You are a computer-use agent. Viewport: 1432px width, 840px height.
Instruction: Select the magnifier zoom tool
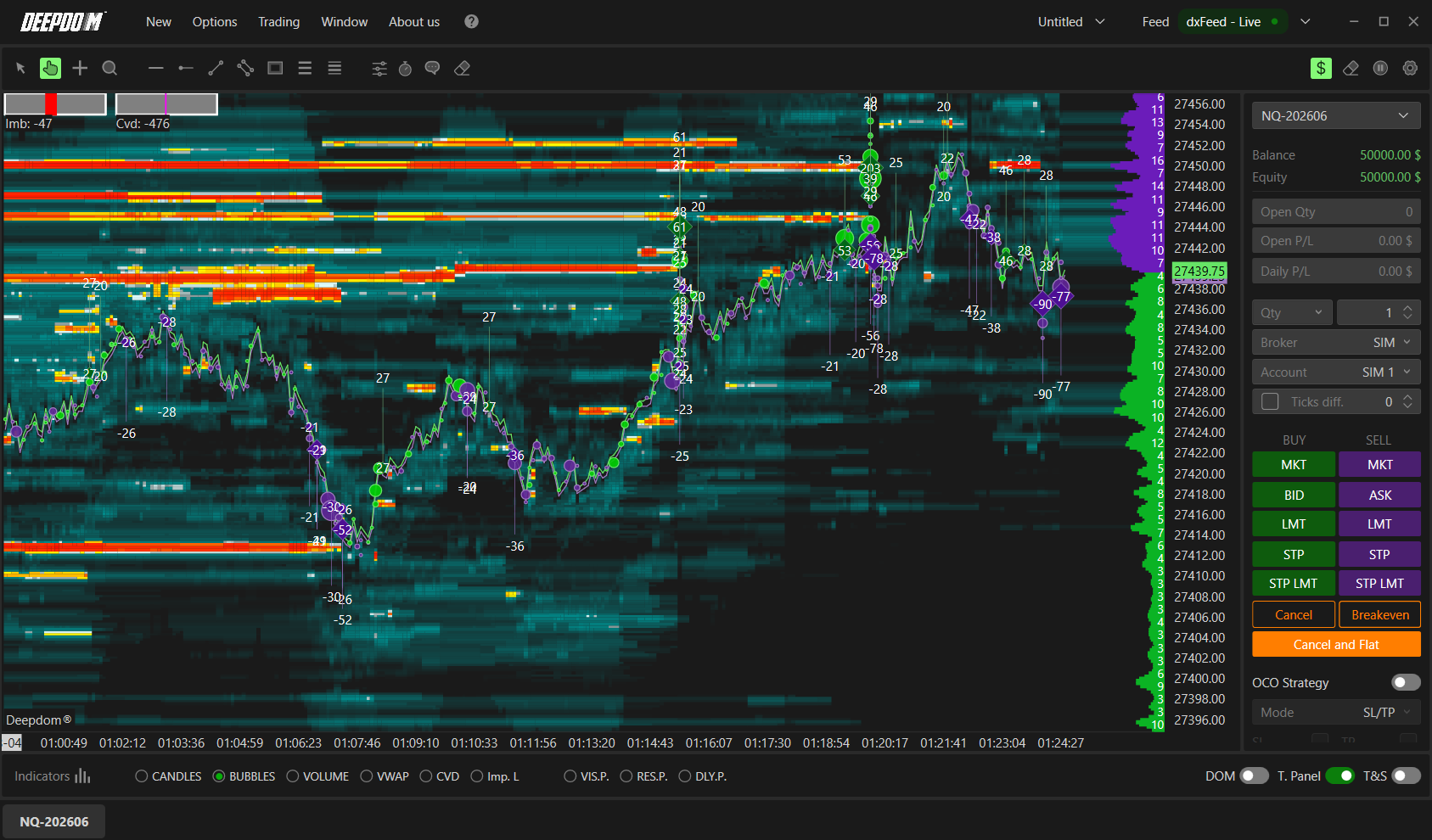110,69
